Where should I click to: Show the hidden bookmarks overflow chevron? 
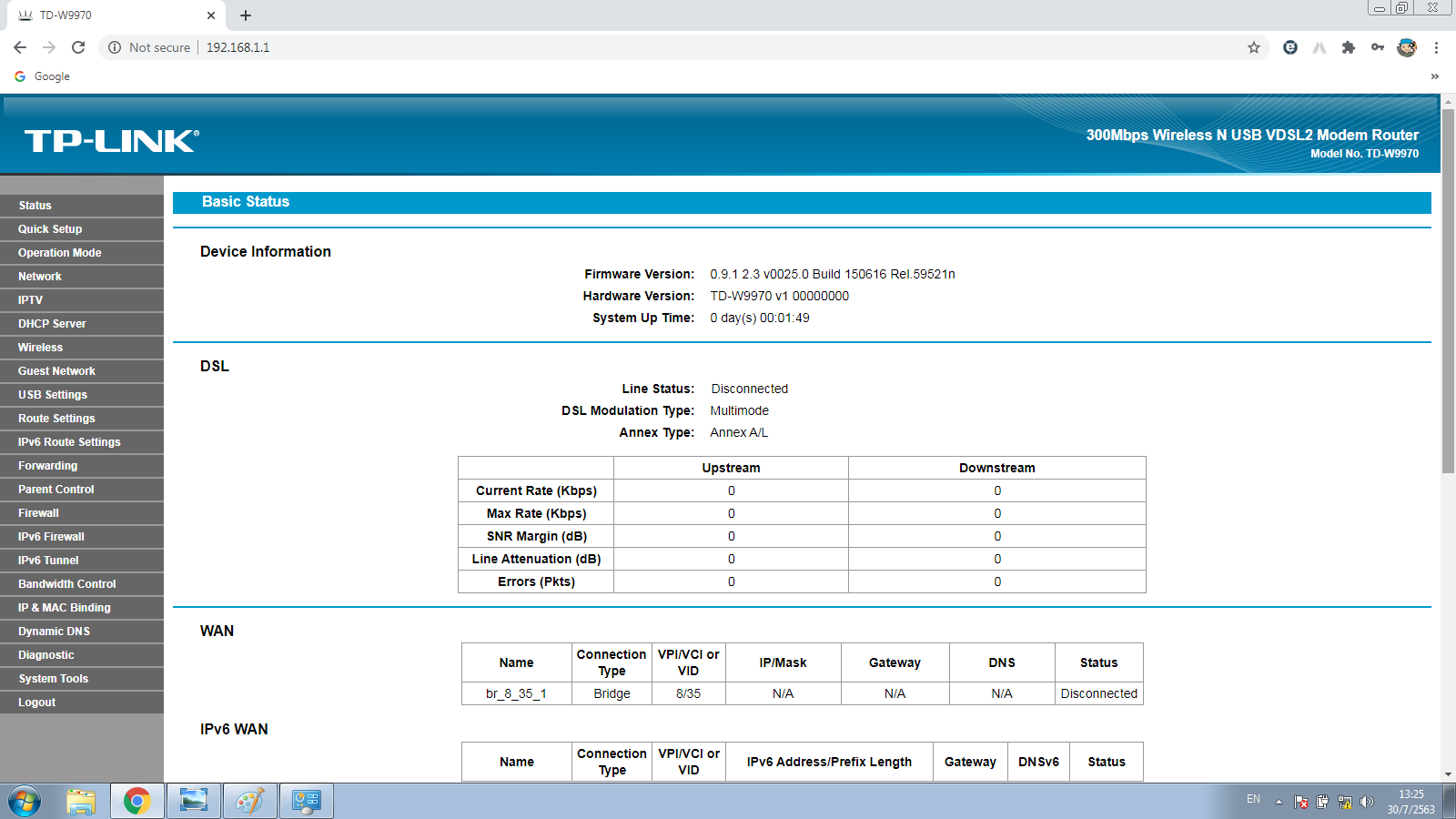click(1435, 76)
